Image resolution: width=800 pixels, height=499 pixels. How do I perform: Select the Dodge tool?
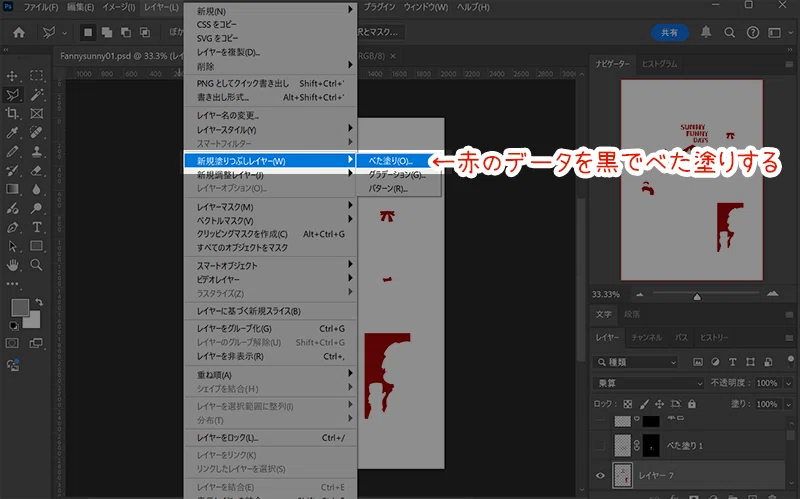click(x=36, y=208)
